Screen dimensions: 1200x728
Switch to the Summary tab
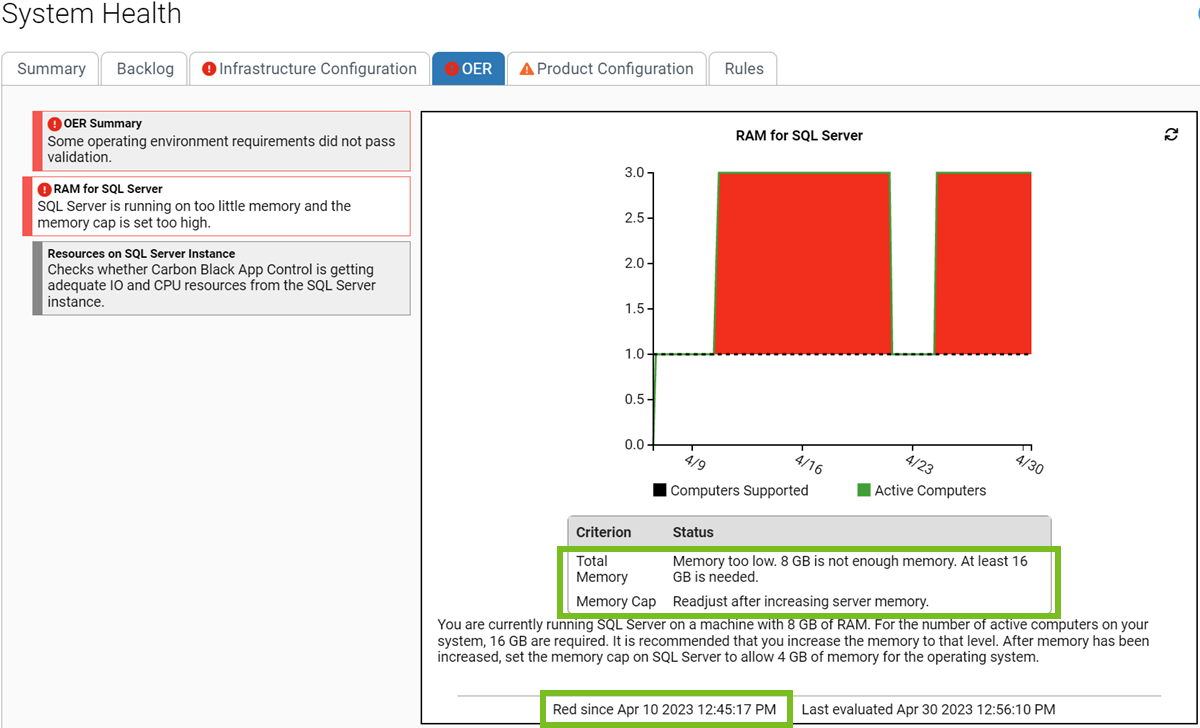click(x=50, y=68)
